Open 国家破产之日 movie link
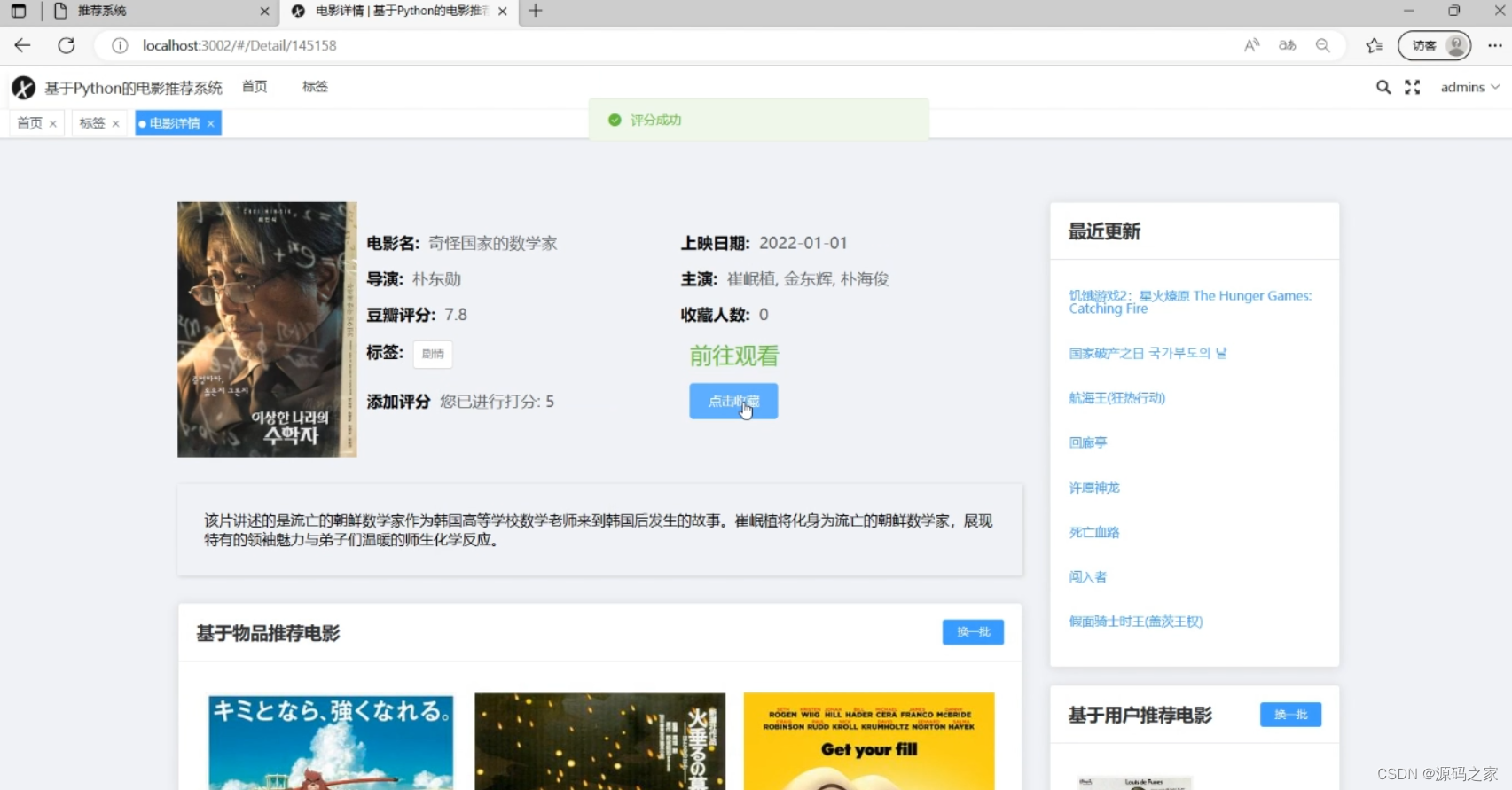 pyautogui.click(x=1148, y=353)
